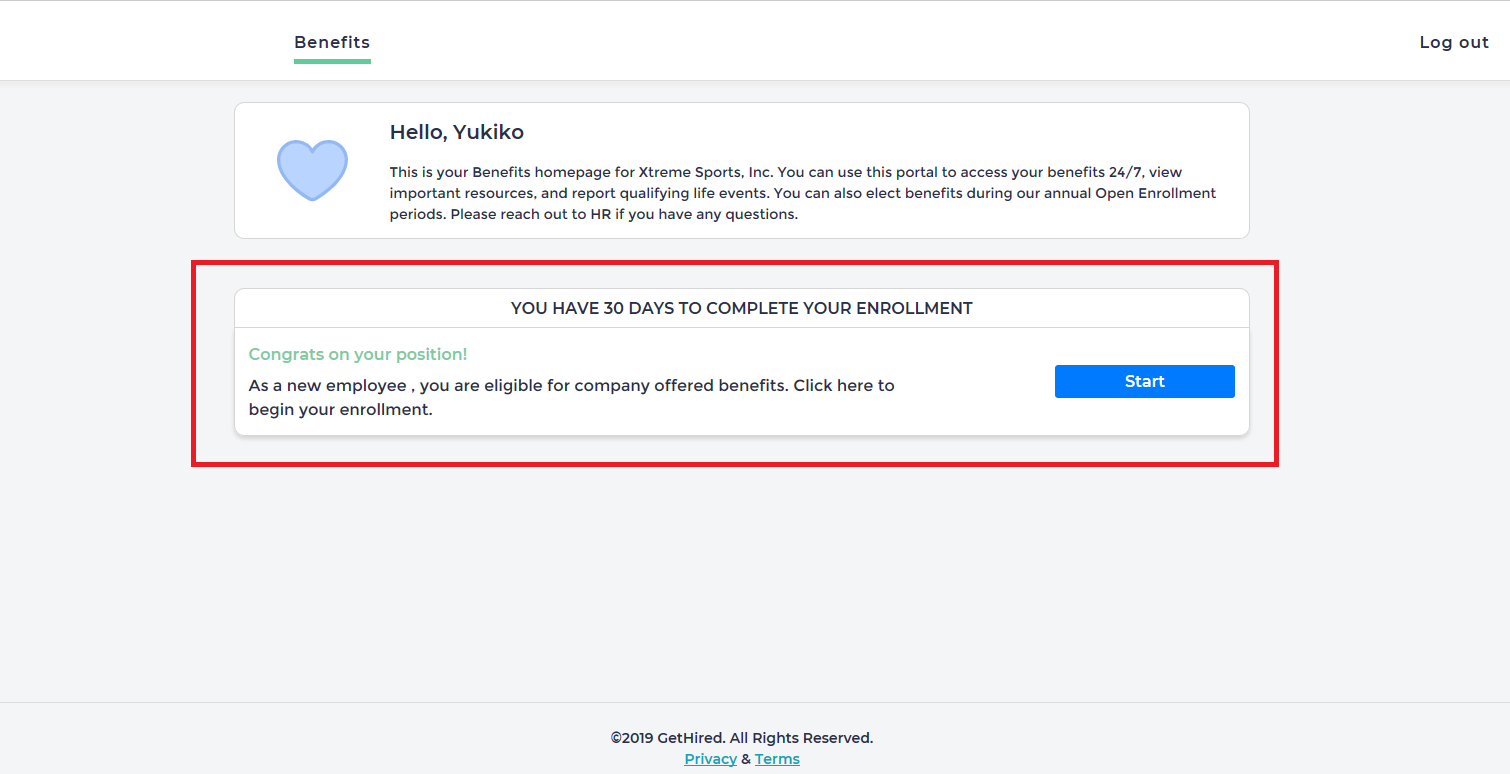This screenshot has width=1510, height=774.
Task: Log out of the benefits portal
Action: click(x=1454, y=42)
